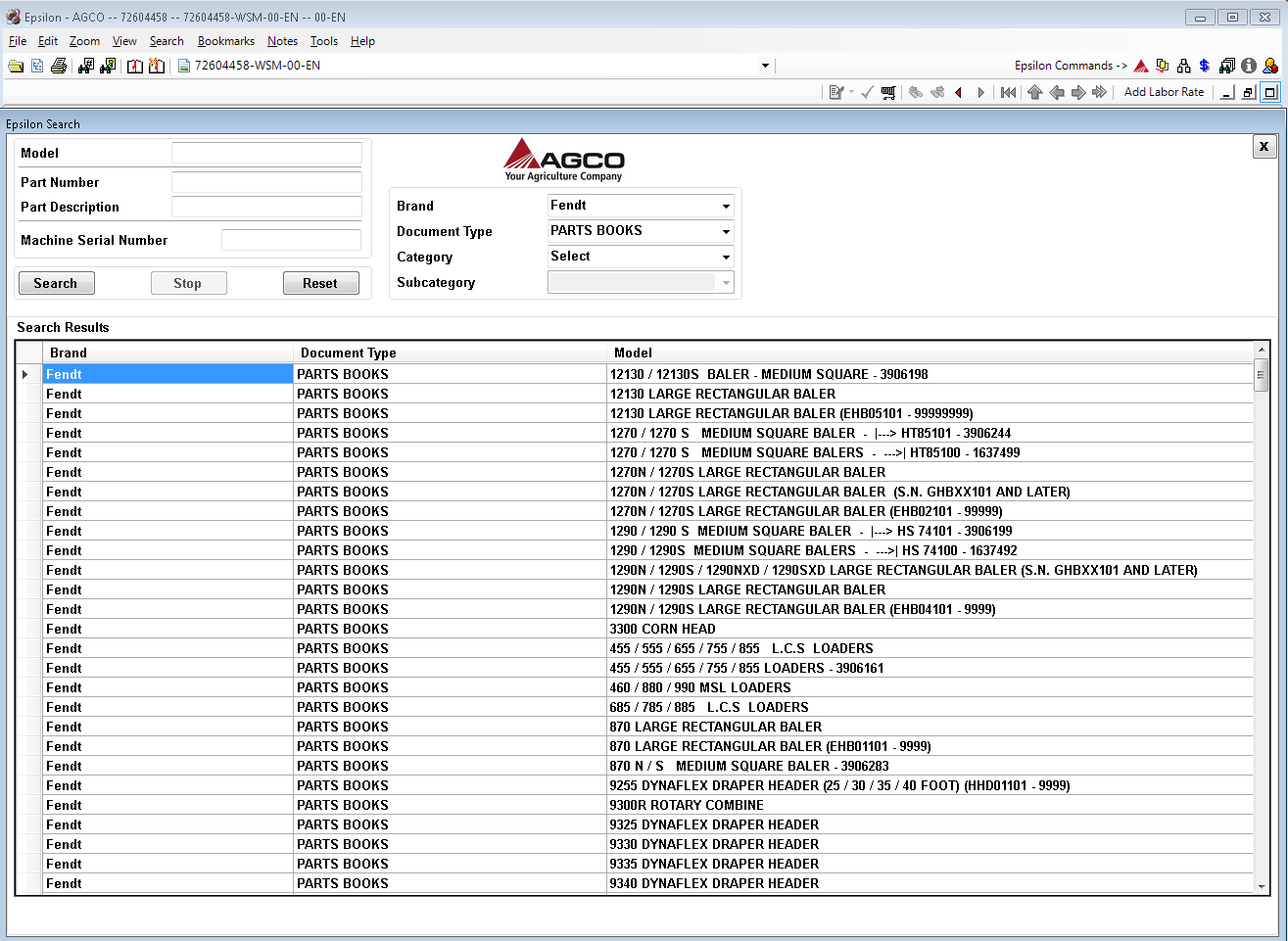Screen dimensions: 1288x941
Task: Expand the document address bar dropdown arrow
Action: [x=765, y=66]
